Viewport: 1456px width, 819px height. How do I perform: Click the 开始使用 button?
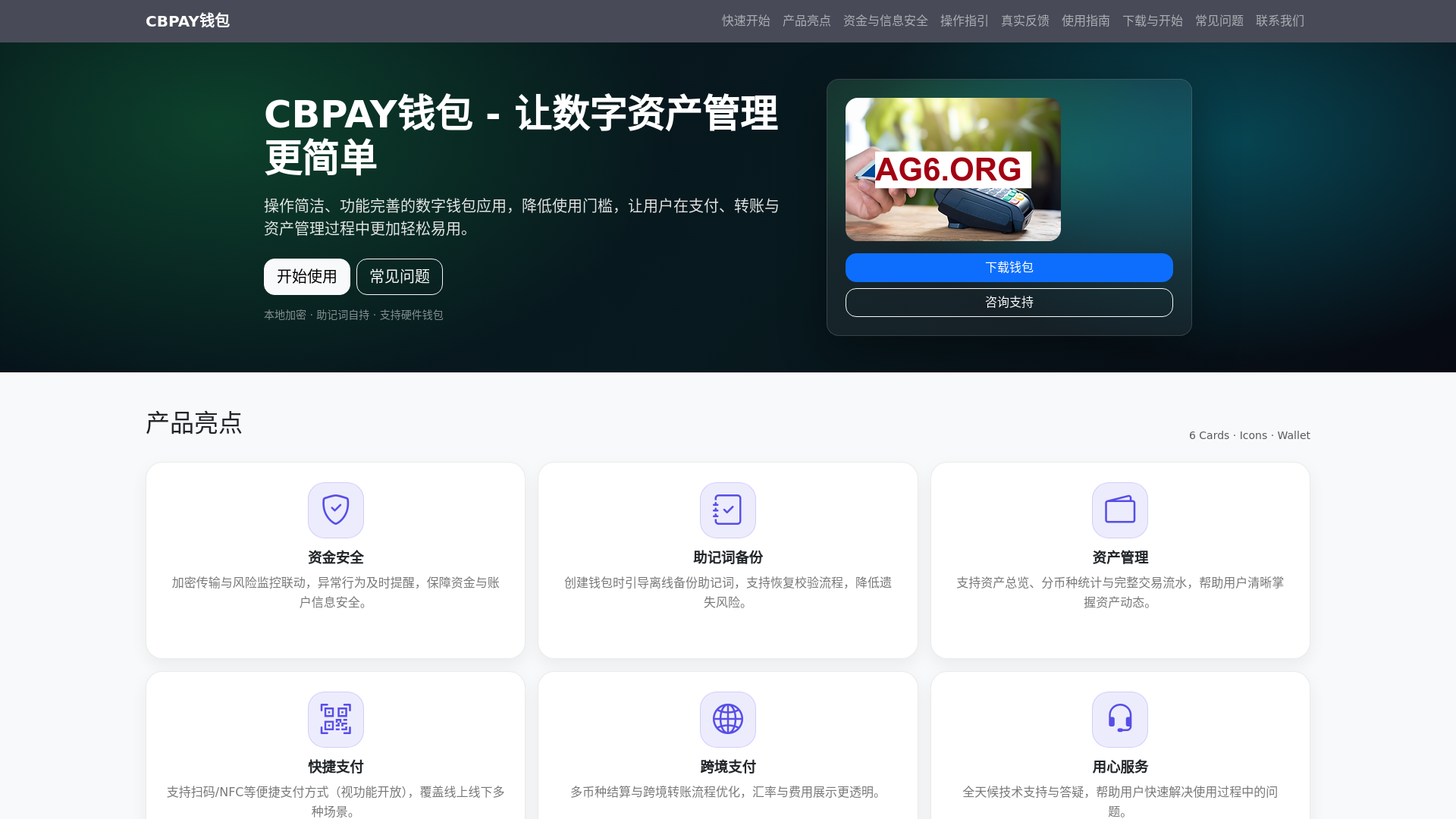pyautogui.click(x=307, y=277)
